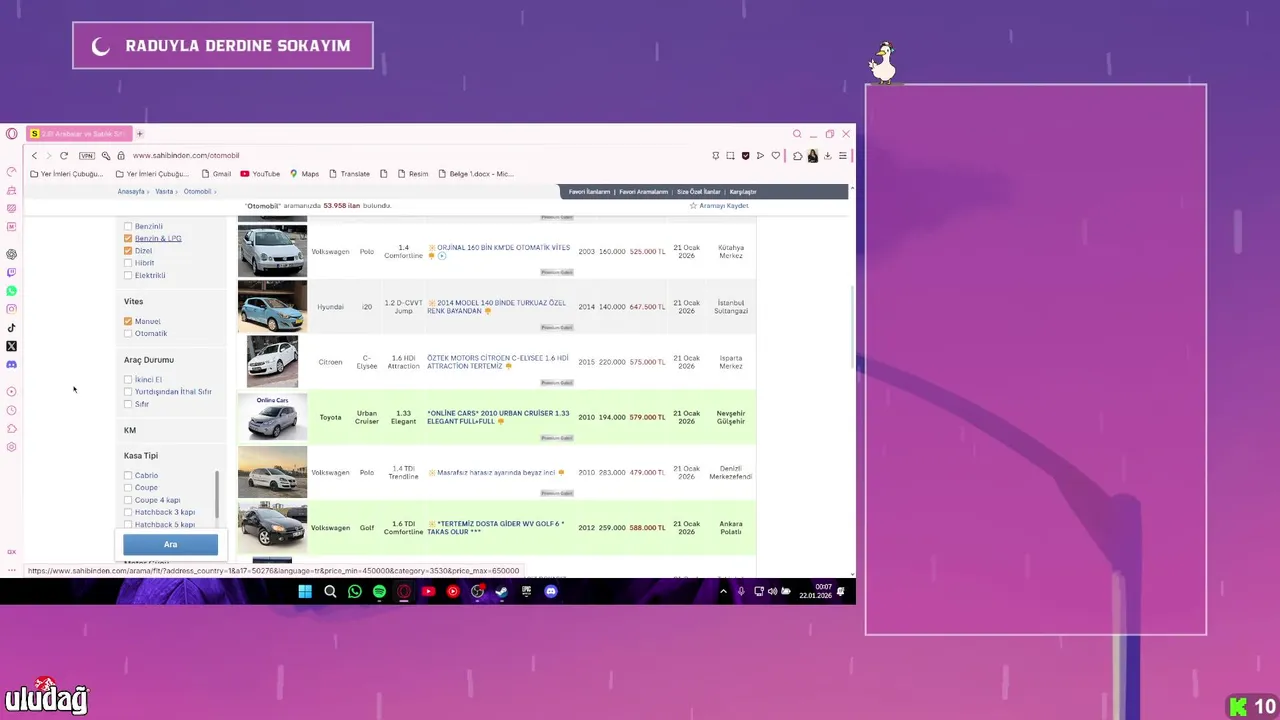Open the blue Hyundai i20 thumbnail
Screen dimensions: 1280x720
(x=272, y=307)
